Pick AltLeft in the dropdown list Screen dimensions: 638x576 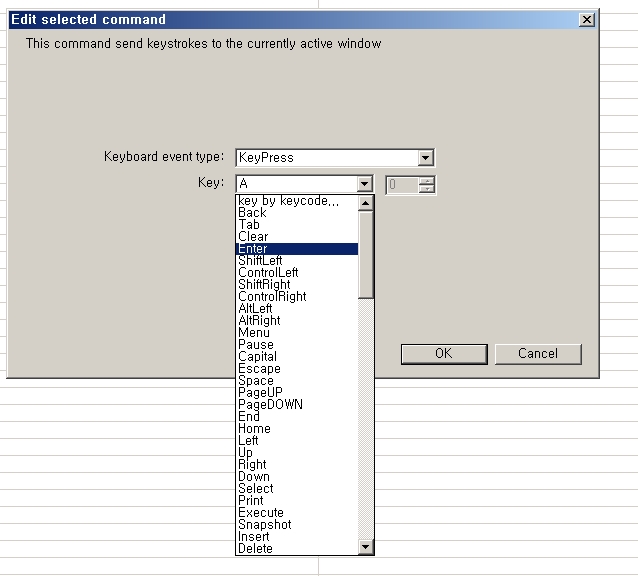pos(297,309)
